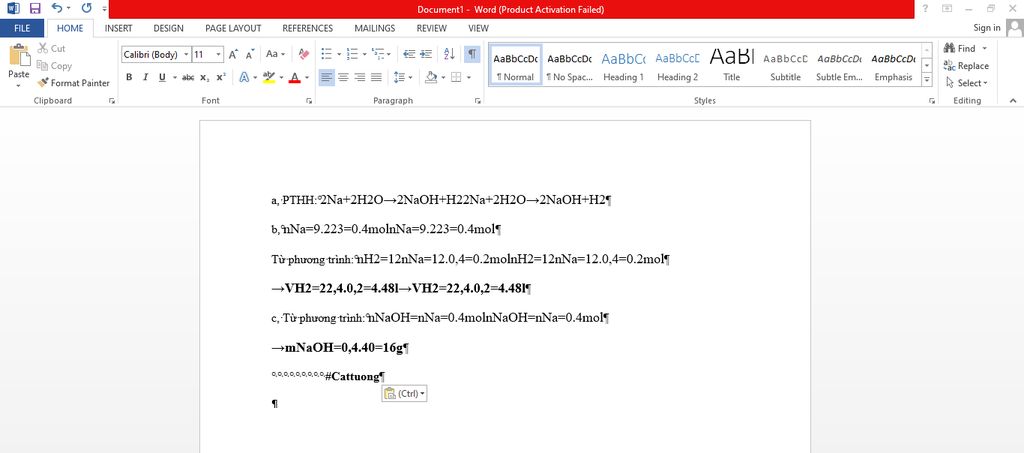Switch to PAGE LAYOUT tab
This screenshot has height=453, width=1024.
(233, 28)
